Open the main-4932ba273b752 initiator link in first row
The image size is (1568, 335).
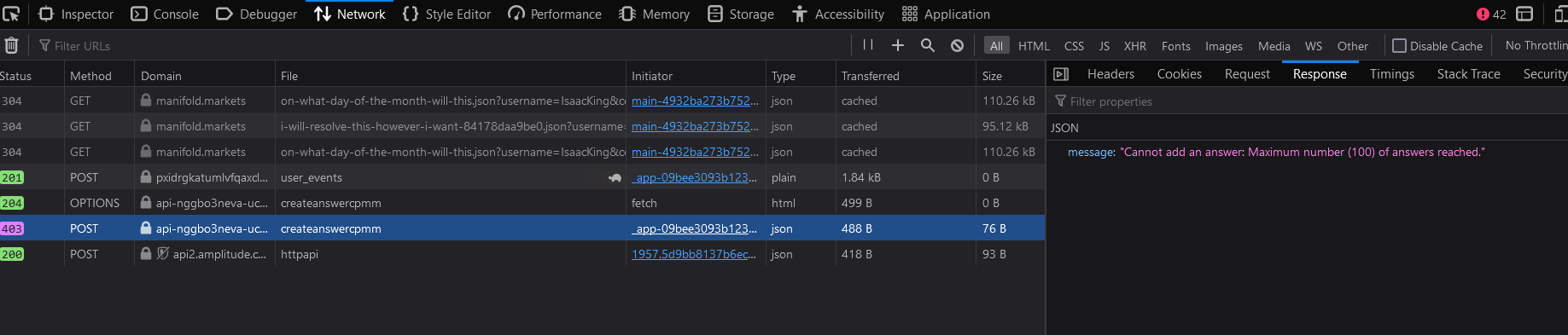point(695,101)
